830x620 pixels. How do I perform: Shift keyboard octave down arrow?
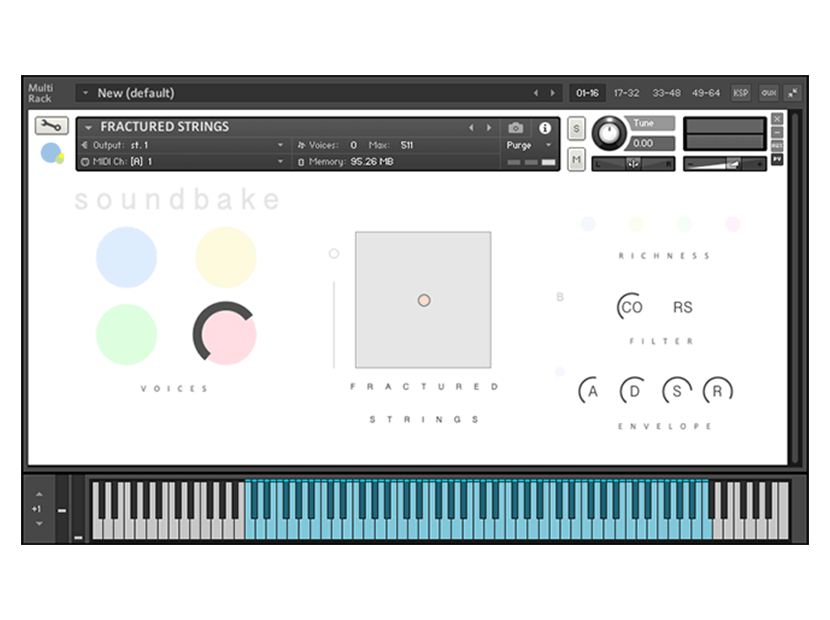[39, 524]
